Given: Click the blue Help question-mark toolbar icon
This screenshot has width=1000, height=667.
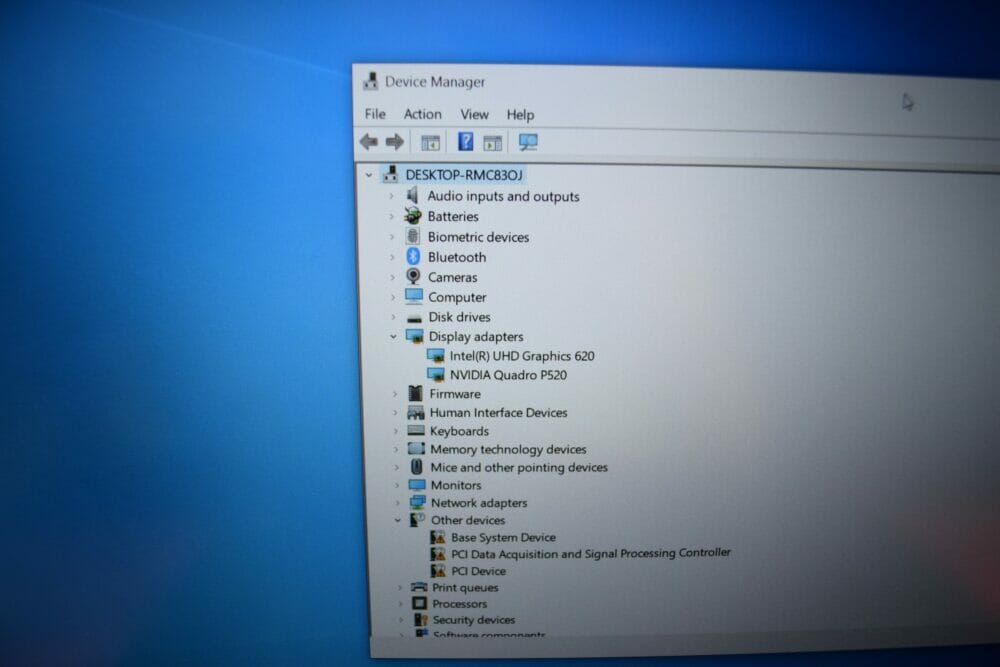Looking at the screenshot, I should 466,142.
